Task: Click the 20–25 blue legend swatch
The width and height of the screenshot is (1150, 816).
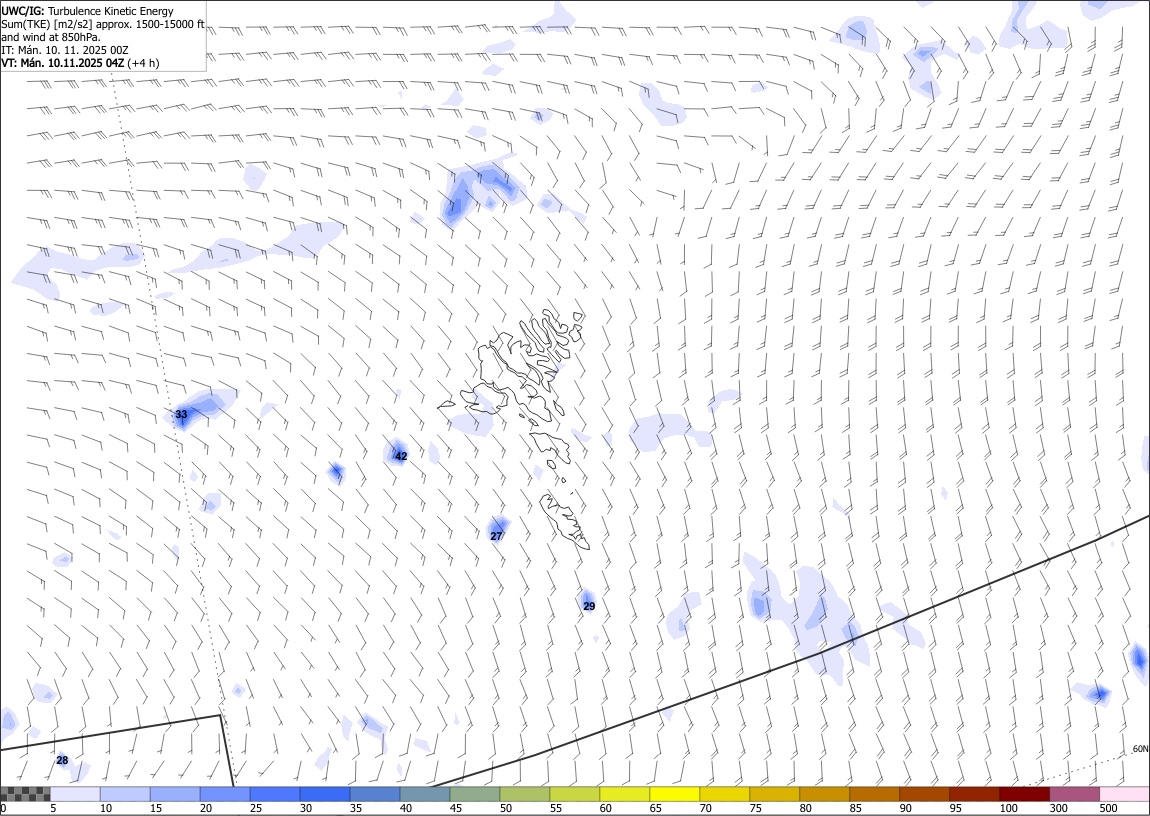Action: 225,794
